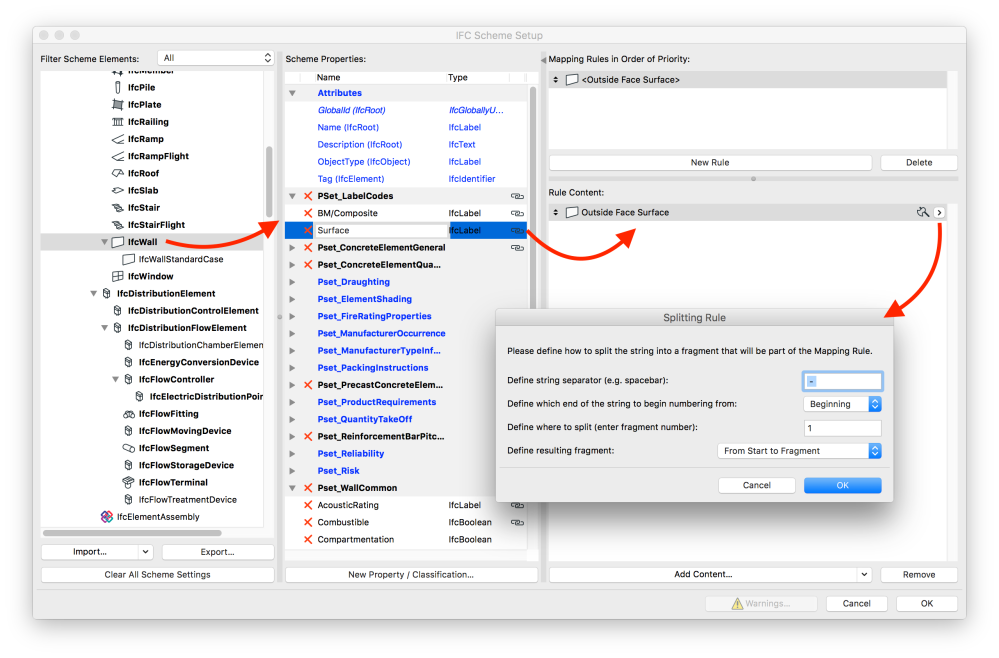Viewport: 999px width, 658px height.
Task: Select the IfcRamp element icon
Action: 118,139
